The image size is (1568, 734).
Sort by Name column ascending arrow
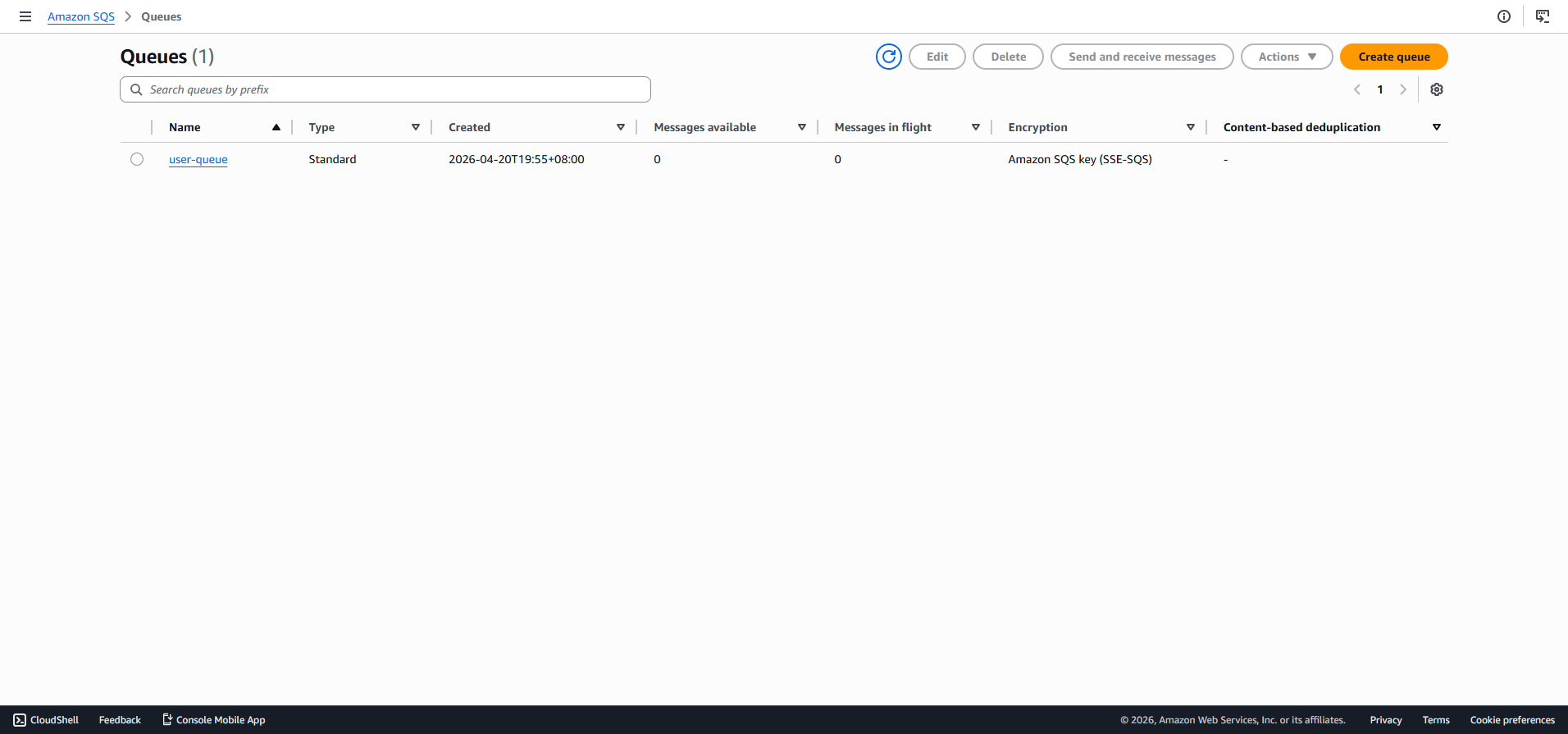276,127
